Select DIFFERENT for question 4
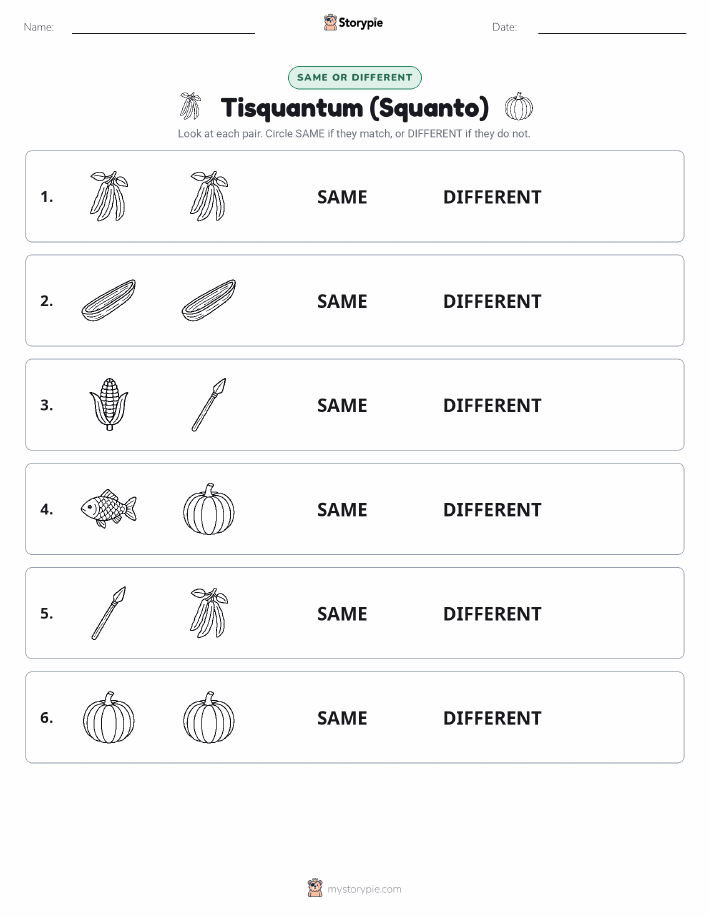Image resolution: width=709 pixels, height=917 pixels. (x=492, y=509)
